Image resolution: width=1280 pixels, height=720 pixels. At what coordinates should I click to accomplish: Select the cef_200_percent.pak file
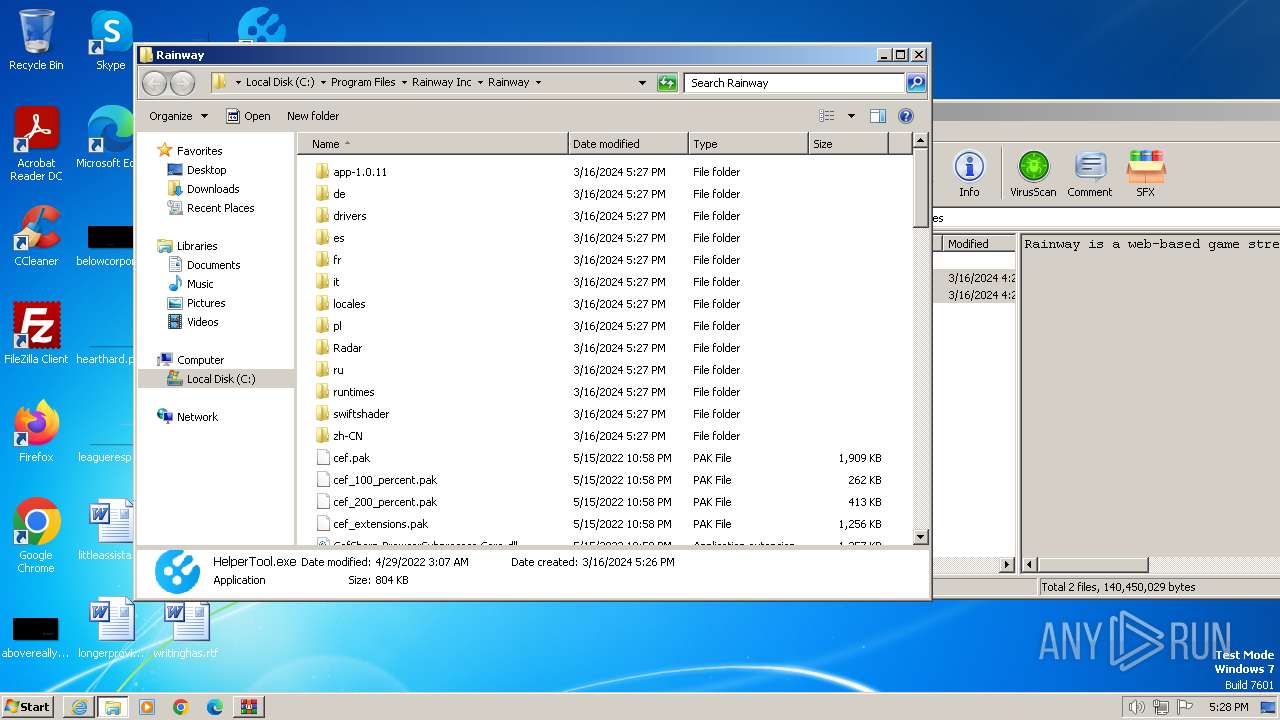(385, 502)
